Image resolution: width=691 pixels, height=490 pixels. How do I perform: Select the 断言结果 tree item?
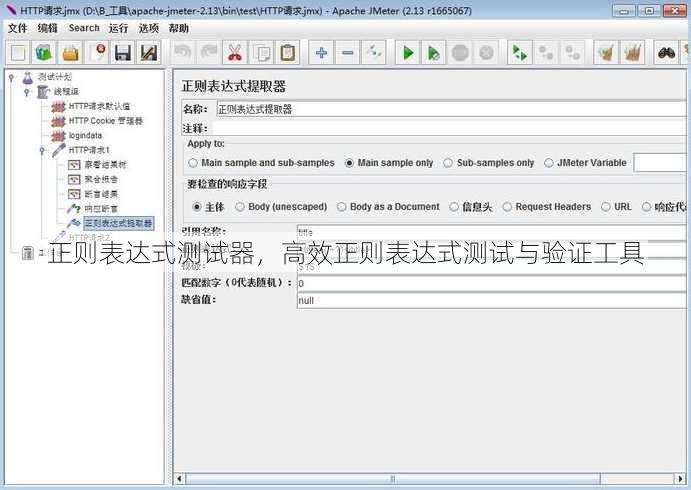tap(101, 194)
